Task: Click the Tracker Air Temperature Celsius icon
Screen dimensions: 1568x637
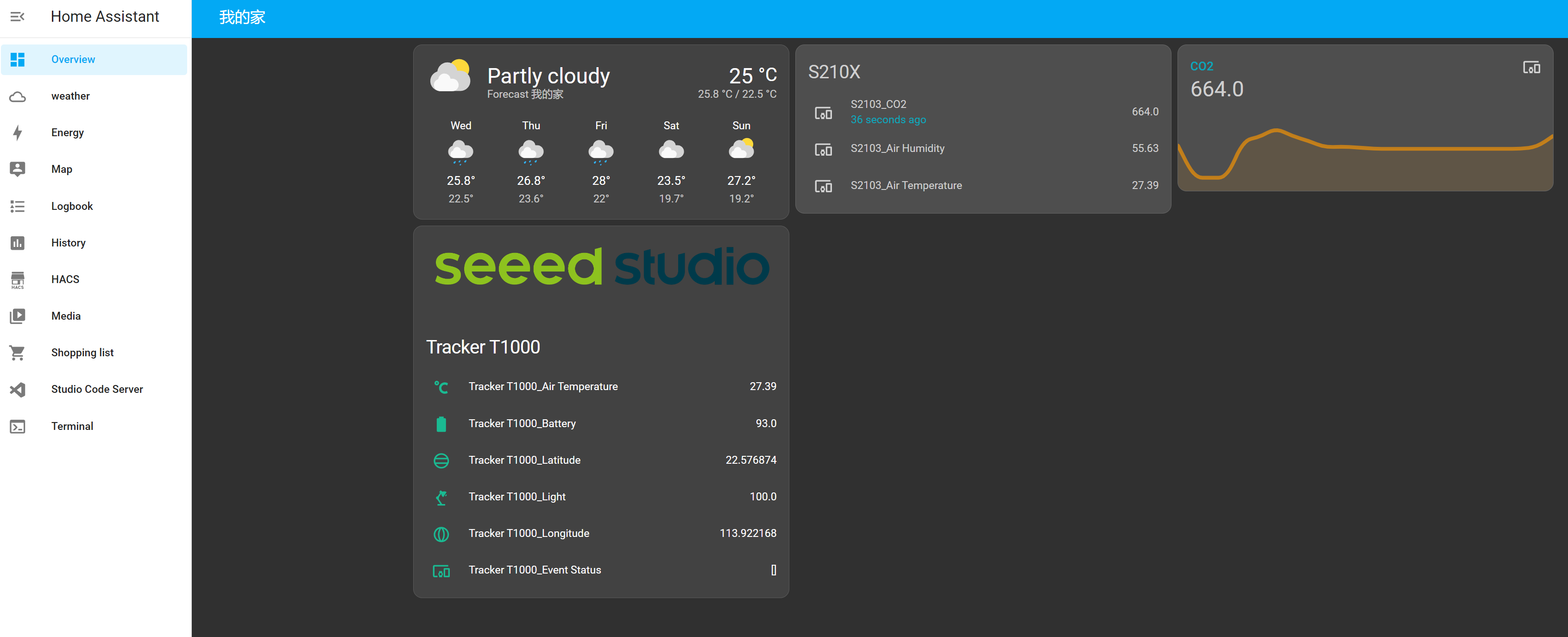Action: coord(441,387)
